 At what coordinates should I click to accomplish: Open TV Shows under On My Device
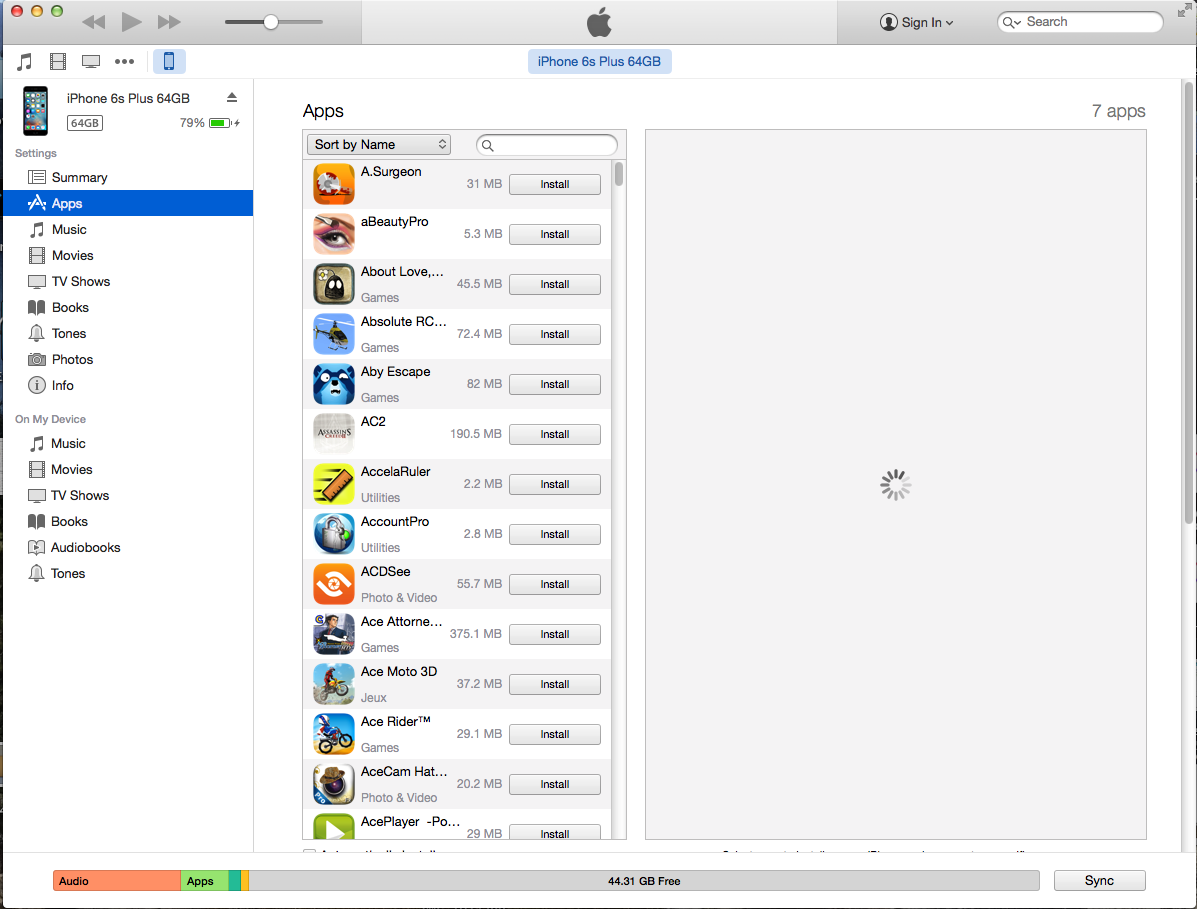pyautogui.click(x=128, y=495)
